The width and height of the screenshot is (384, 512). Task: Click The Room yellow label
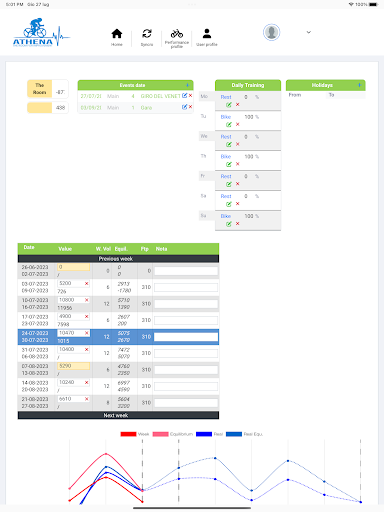(x=39, y=89)
